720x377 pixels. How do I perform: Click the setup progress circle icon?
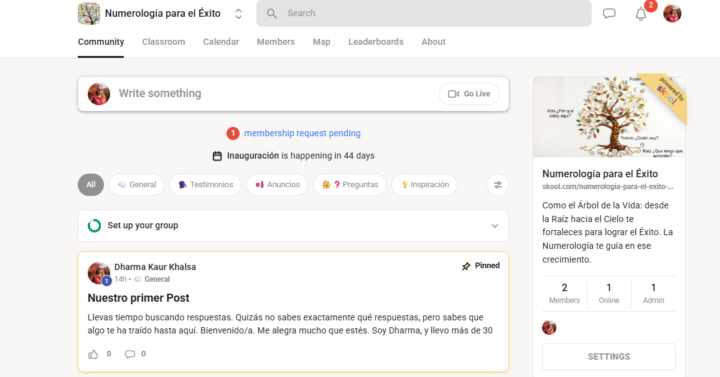click(x=94, y=225)
